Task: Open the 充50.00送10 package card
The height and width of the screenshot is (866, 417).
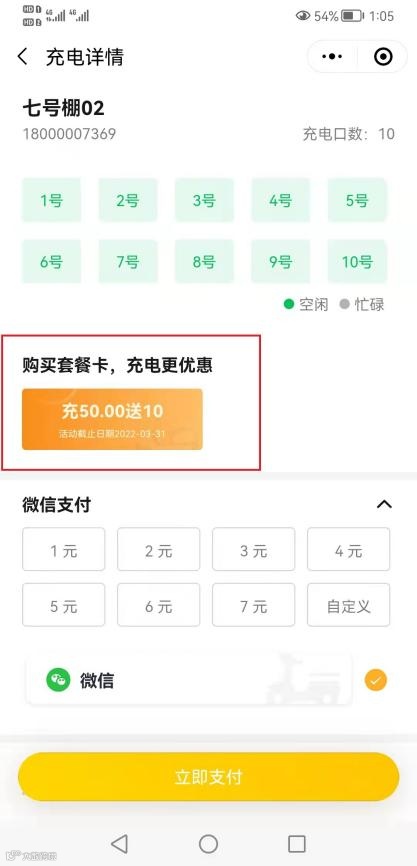Action: (112, 419)
